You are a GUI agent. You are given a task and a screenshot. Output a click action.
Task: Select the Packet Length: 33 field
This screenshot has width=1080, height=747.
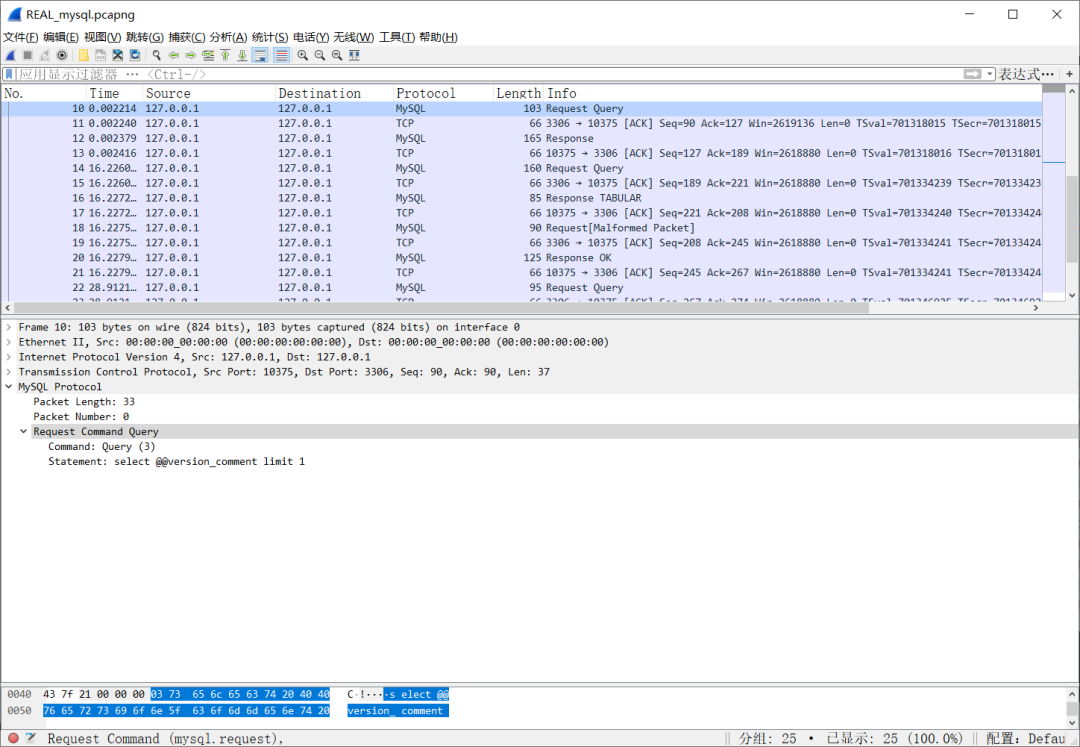(84, 401)
